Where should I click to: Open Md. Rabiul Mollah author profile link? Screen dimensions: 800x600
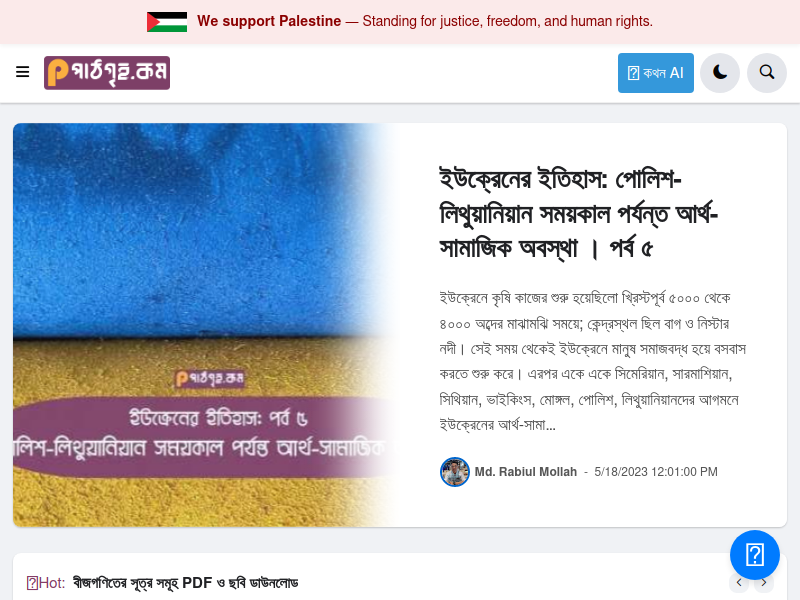click(x=526, y=472)
